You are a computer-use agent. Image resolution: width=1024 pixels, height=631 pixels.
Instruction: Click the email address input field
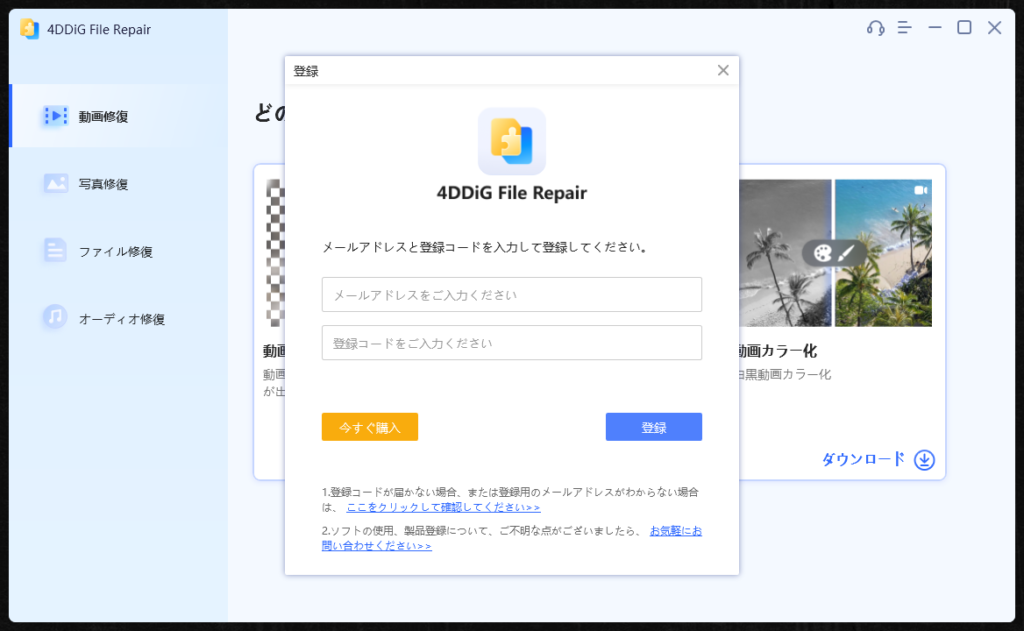[511, 294]
